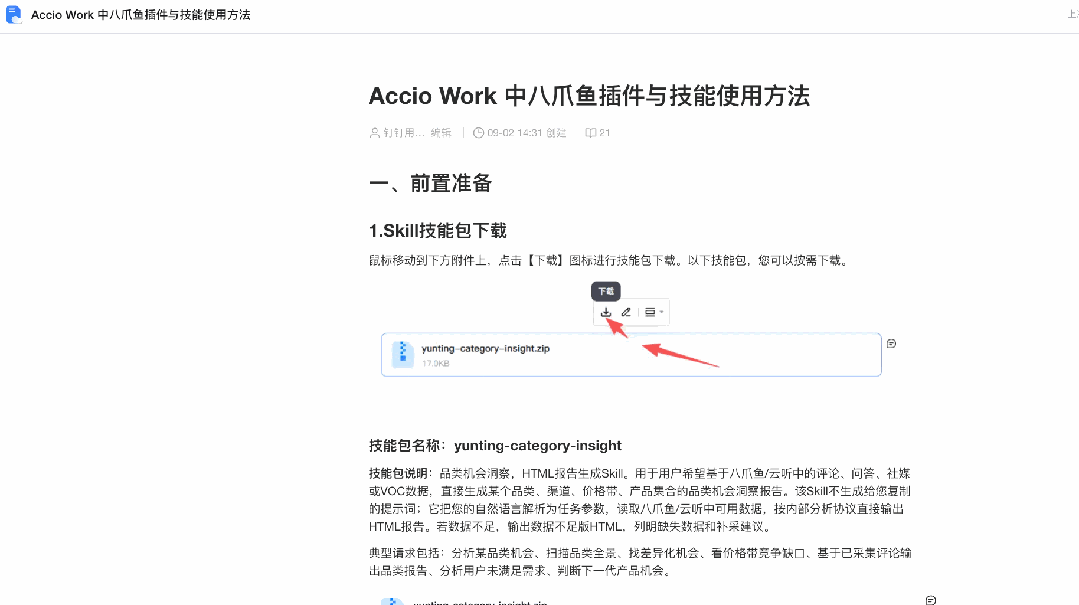
Task: Click the blue zip file icon in the attachment card
Action: point(403,354)
